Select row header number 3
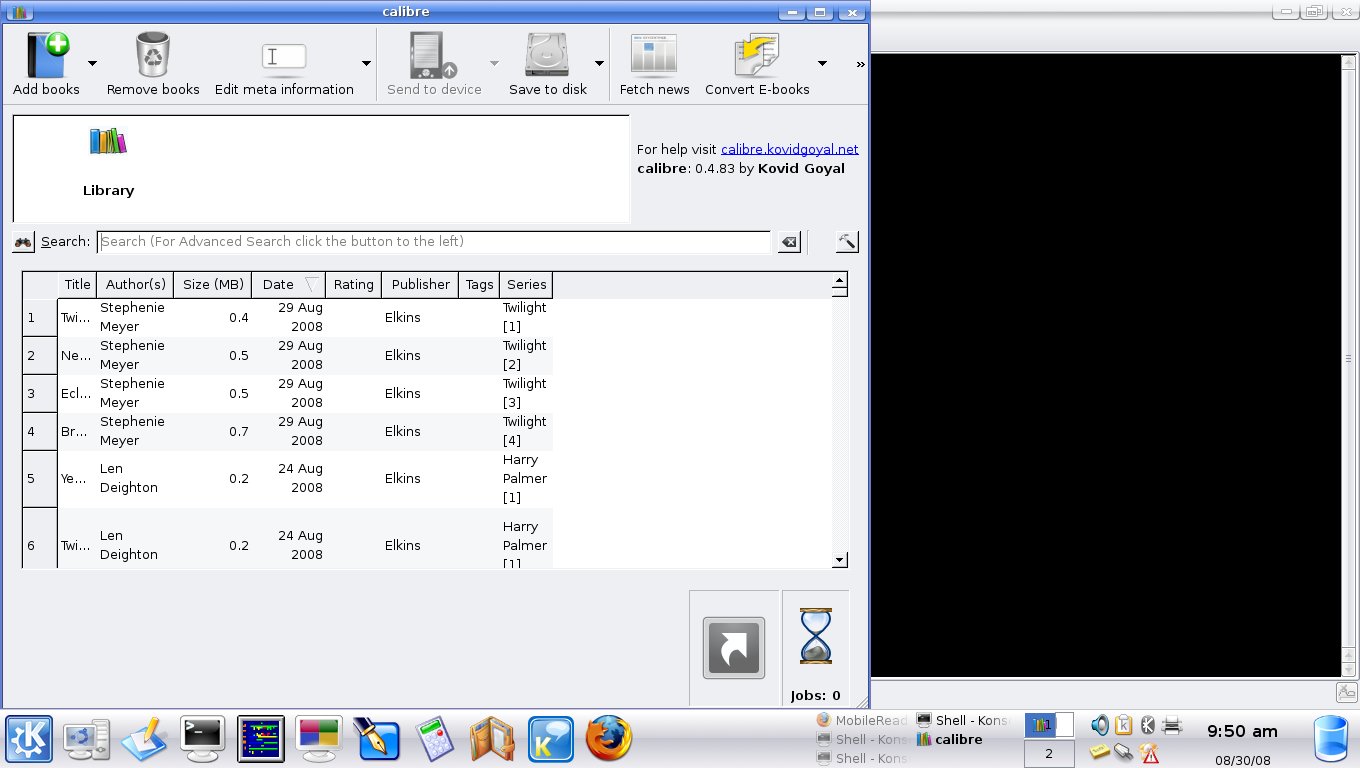Screen dimensions: 1360x768 click(x=40, y=394)
